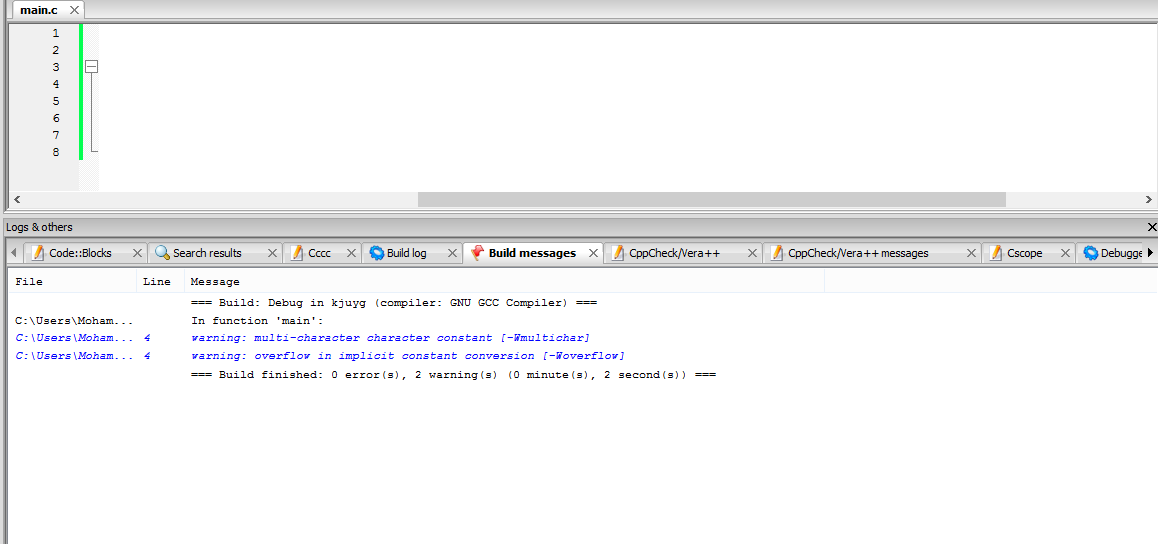
Task: Select the overflow in implicit conversion warning
Action: pos(407,356)
